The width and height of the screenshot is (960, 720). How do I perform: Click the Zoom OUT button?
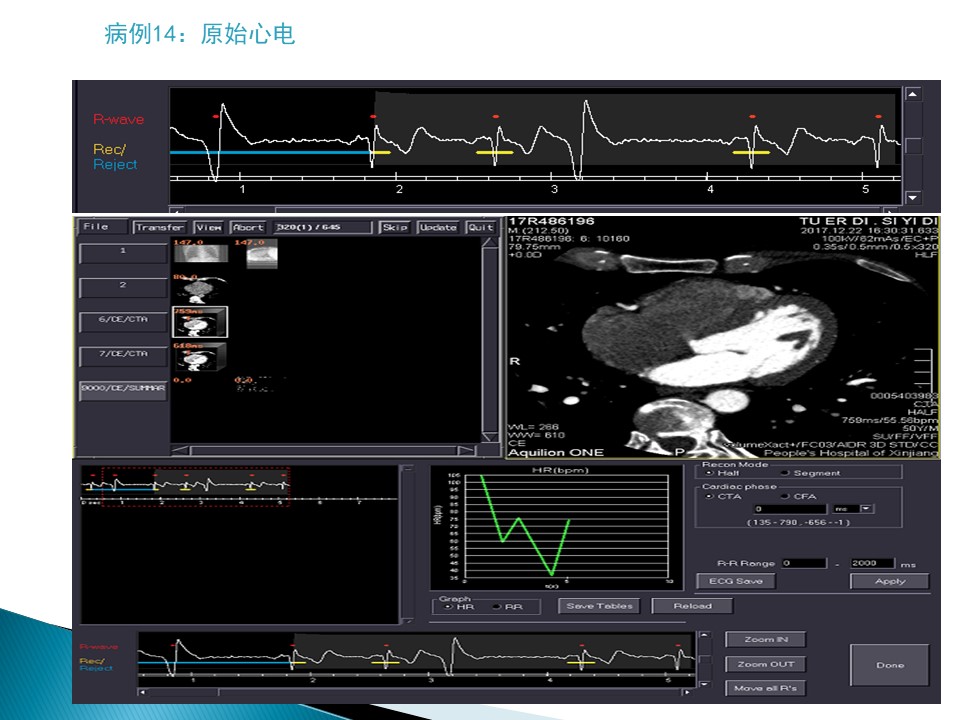tap(764, 664)
